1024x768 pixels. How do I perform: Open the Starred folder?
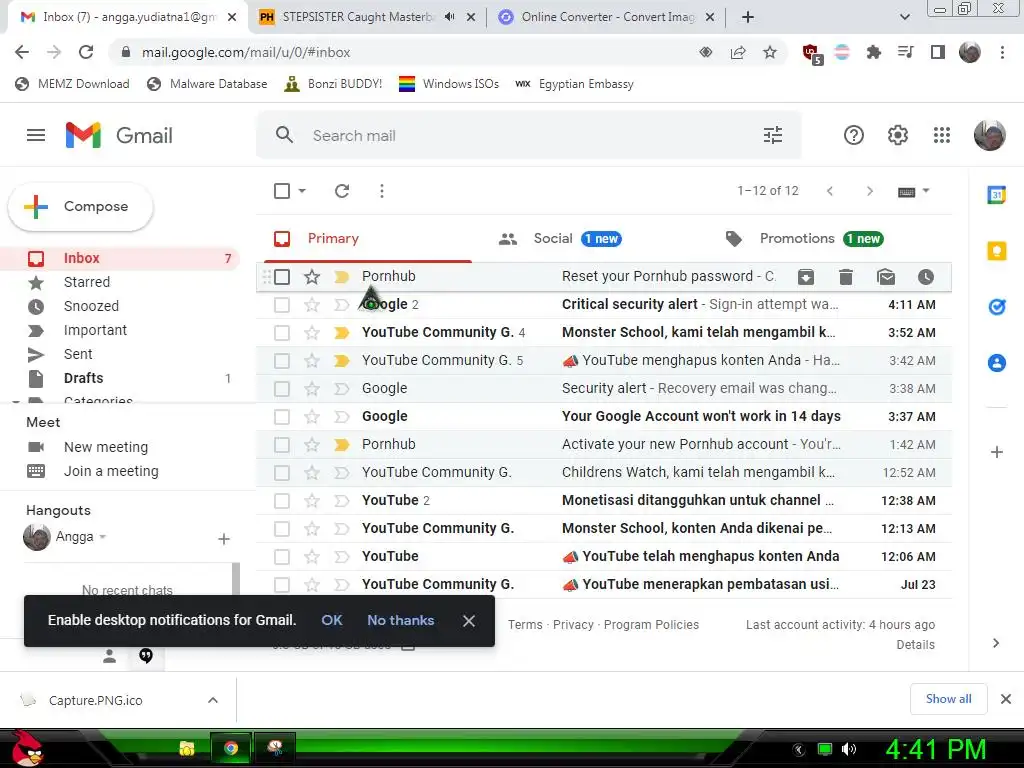pos(87,282)
